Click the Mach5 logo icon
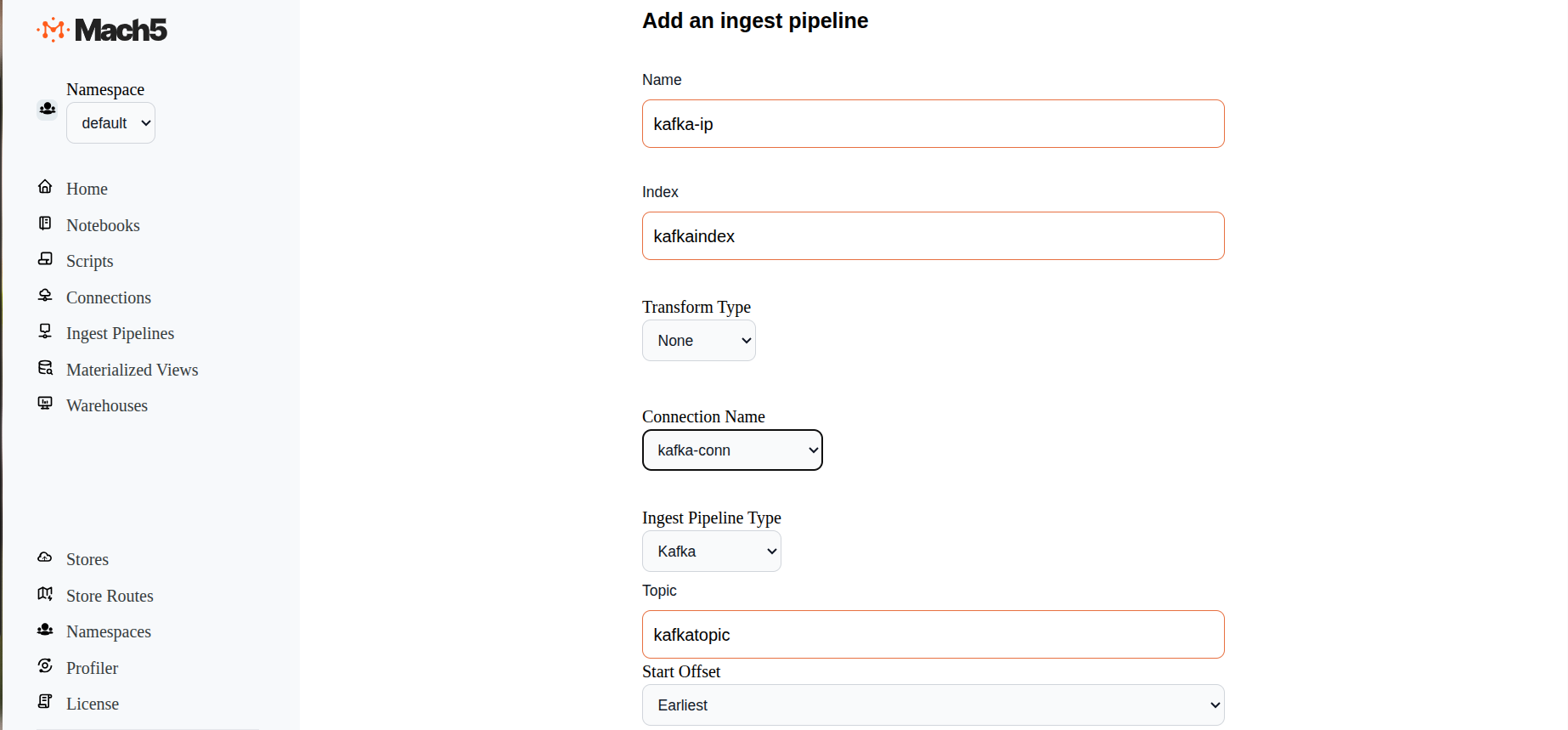 coord(53,29)
